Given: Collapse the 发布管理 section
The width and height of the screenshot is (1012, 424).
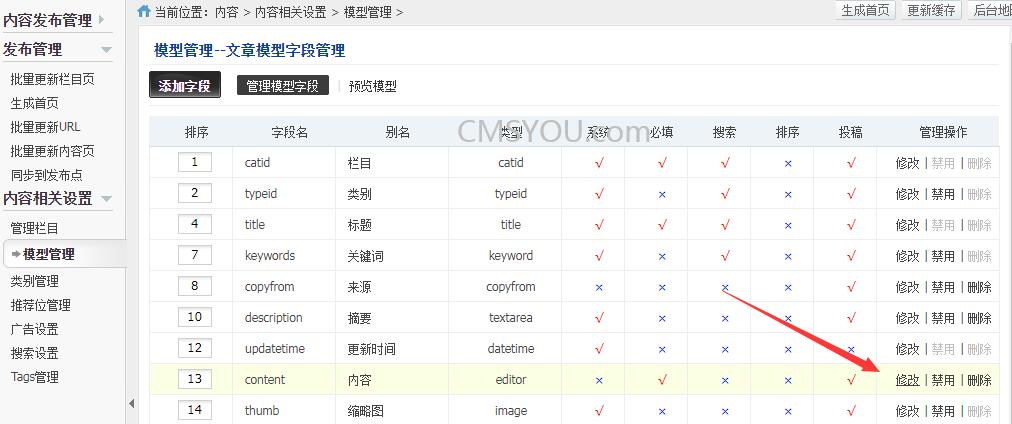Looking at the screenshot, I should click(x=106, y=50).
